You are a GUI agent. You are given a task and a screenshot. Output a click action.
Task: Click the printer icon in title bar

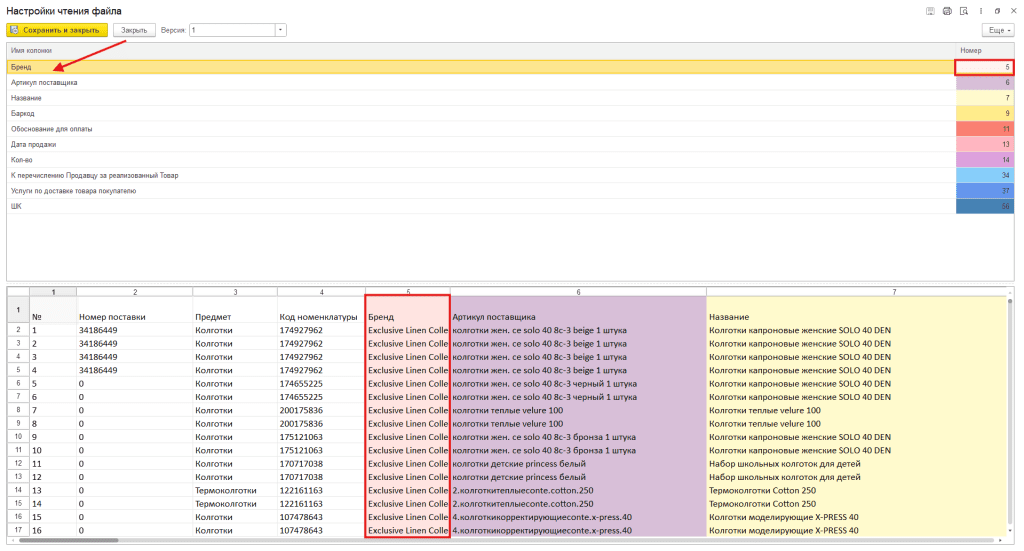click(x=947, y=11)
